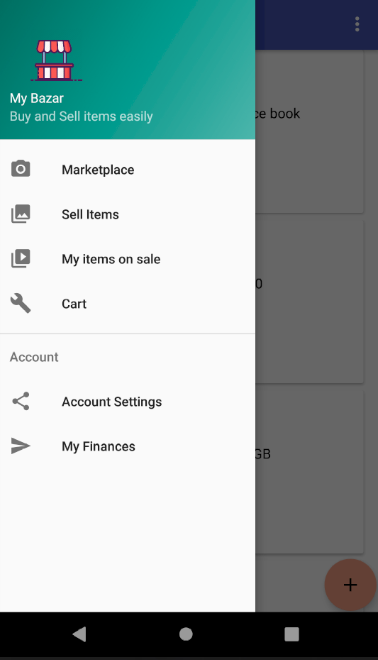Open Marketplace from the drawer
Screen dimensions: 378x660
point(128,170)
